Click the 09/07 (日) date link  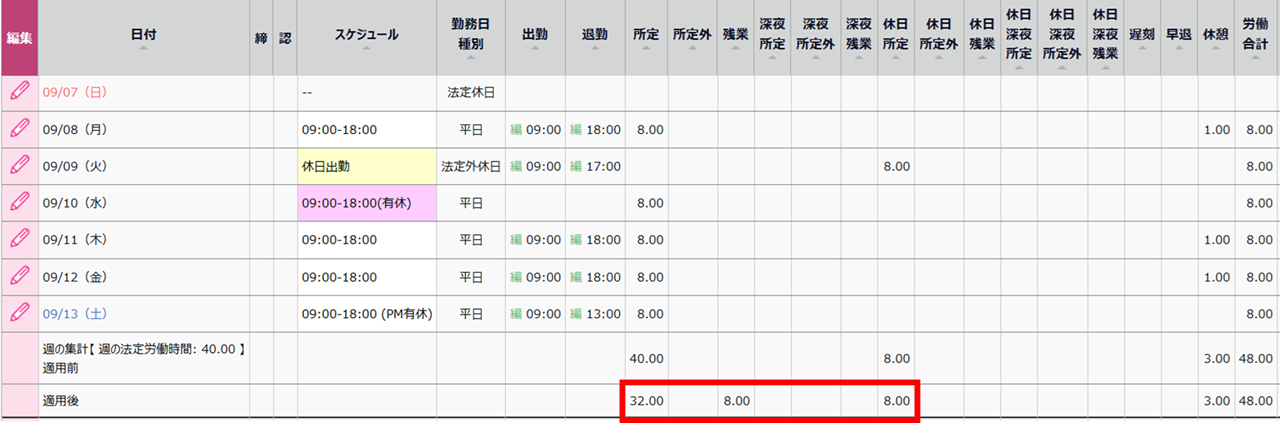pos(74,92)
